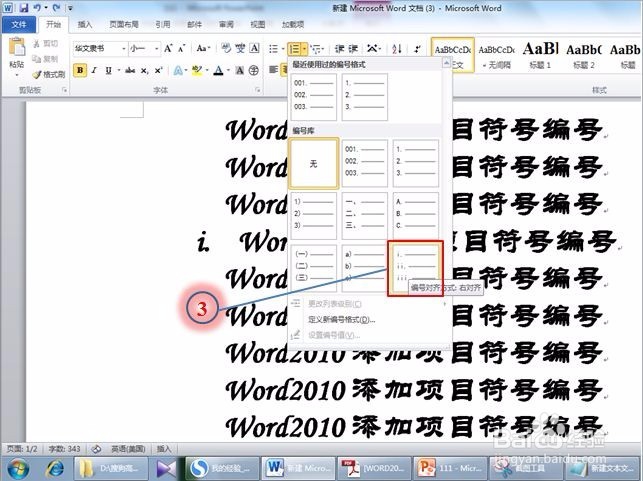Choose the 1) 2) 3) numbering format
The width and height of the screenshot is (643, 481).
(313, 215)
